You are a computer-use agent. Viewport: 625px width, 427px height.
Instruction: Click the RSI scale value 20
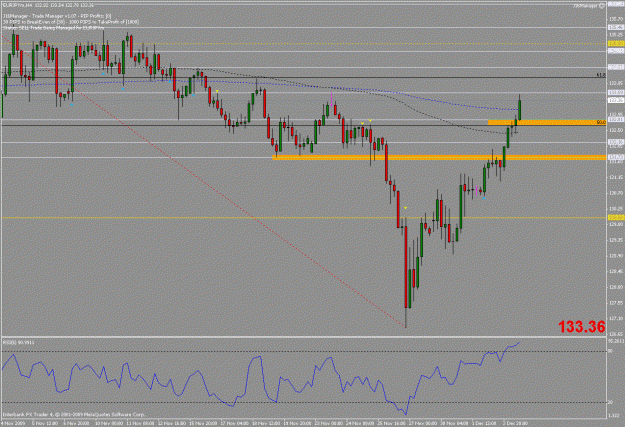610,402
